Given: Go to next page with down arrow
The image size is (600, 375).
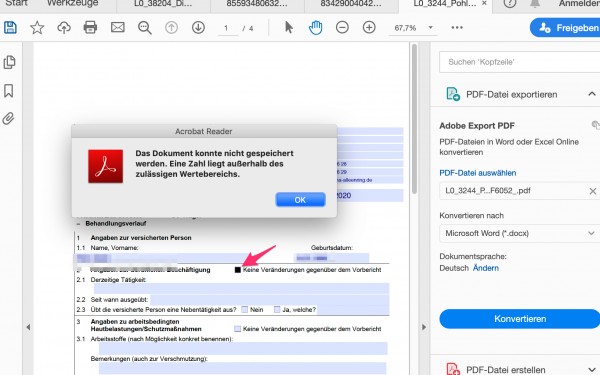Looking at the screenshot, I should [x=198, y=28].
